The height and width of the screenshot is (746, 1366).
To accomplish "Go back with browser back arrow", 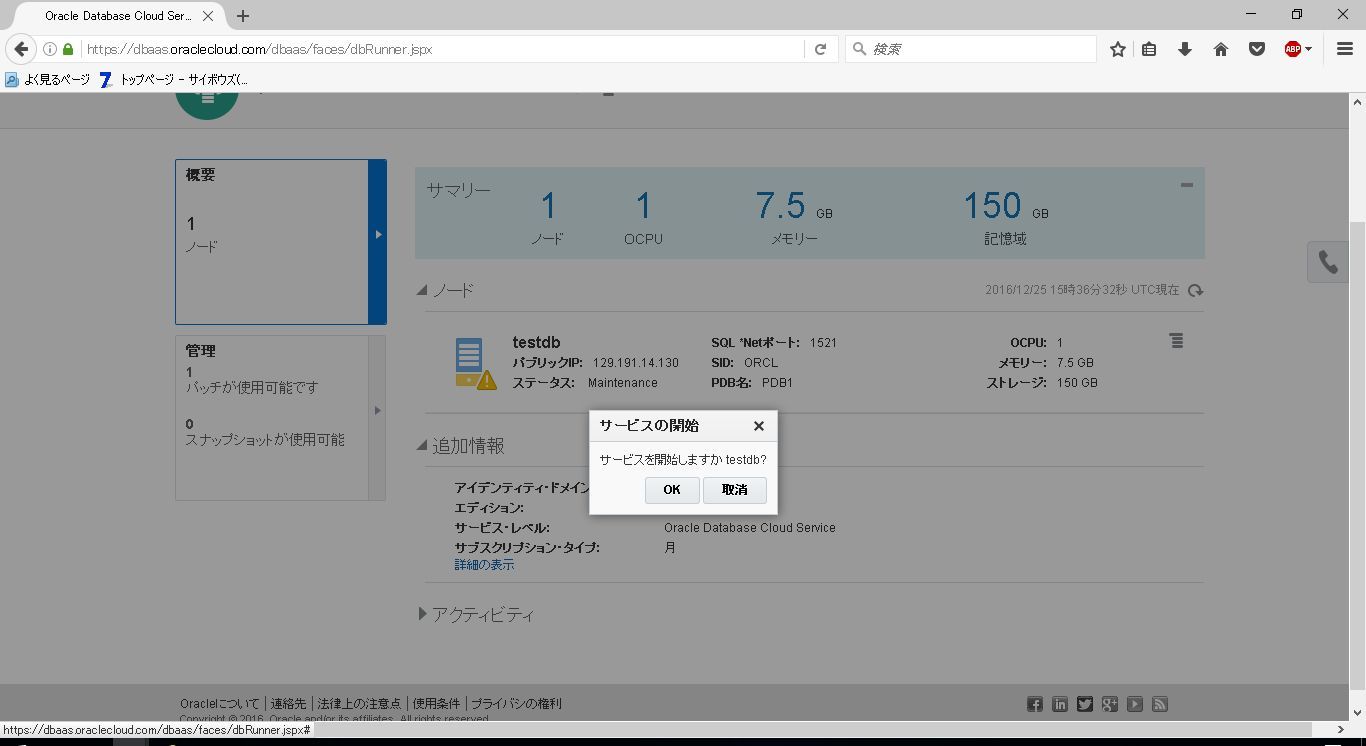I will pyautogui.click(x=21, y=49).
